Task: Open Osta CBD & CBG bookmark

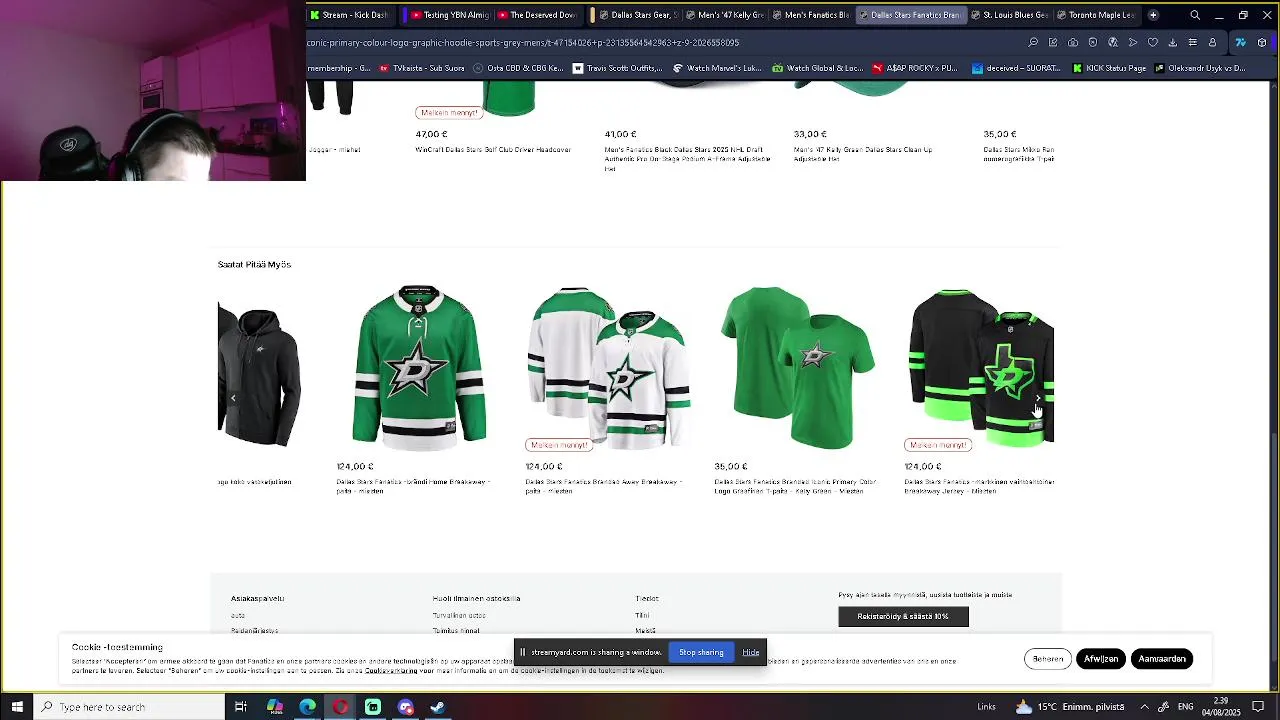Action: point(518,68)
